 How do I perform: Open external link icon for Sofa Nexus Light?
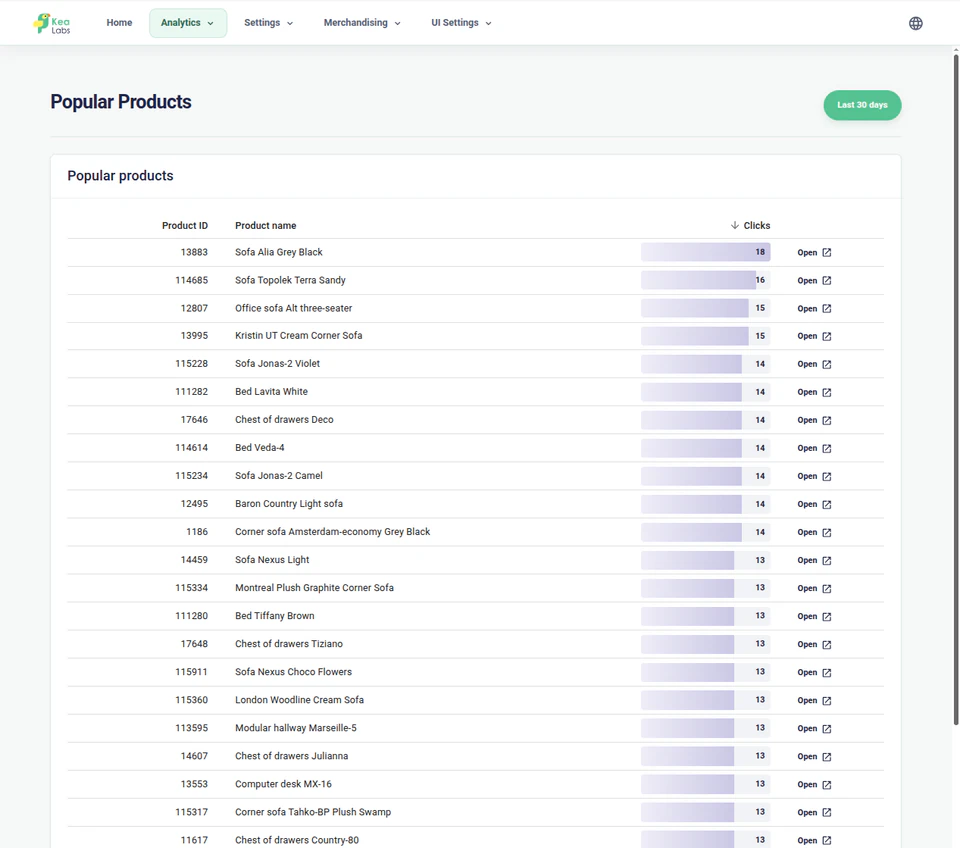(827, 560)
